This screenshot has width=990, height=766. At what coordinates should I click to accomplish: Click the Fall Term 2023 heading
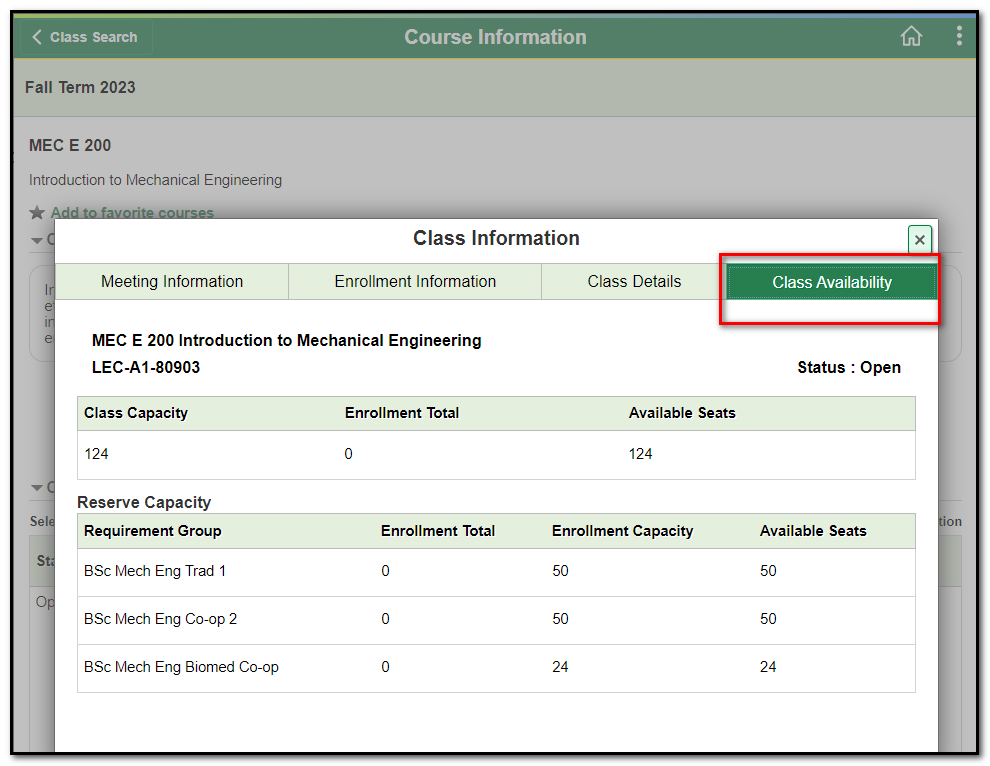pyautogui.click(x=80, y=87)
